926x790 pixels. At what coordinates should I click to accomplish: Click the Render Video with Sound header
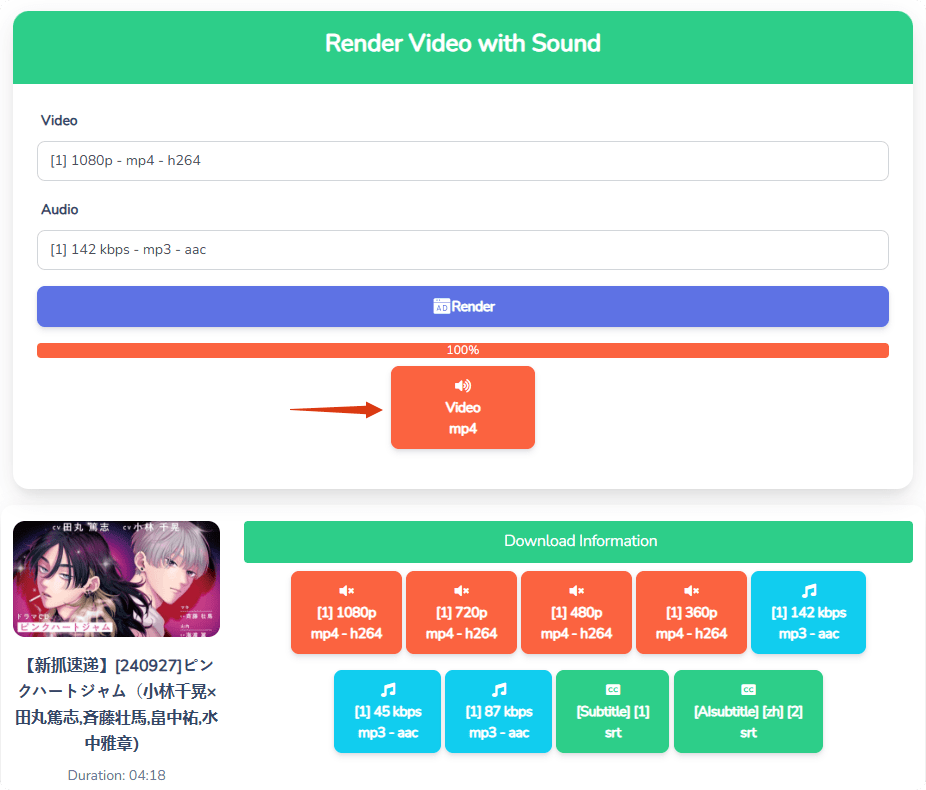click(462, 44)
